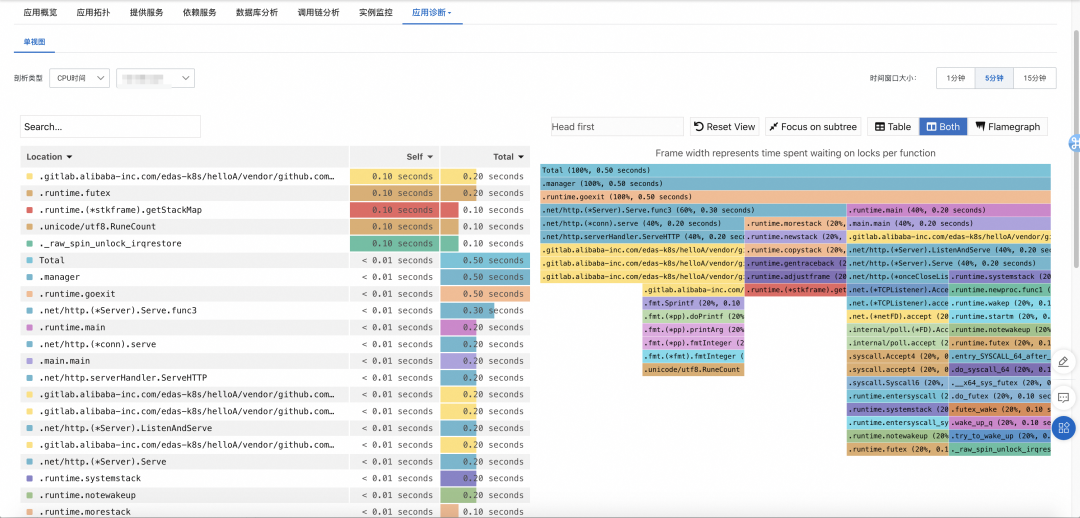
Task: Select the 1分钟 time window option
Action: click(x=955, y=78)
